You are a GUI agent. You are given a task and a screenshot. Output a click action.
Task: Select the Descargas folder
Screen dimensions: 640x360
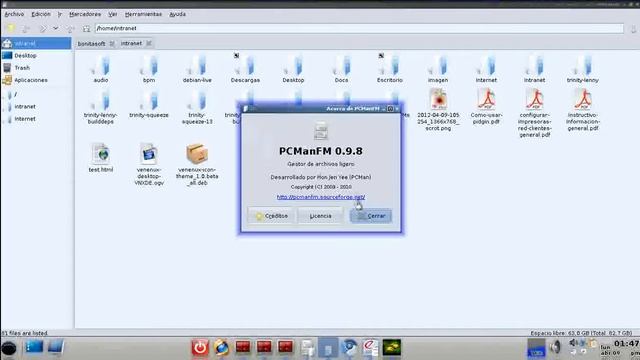click(245, 69)
